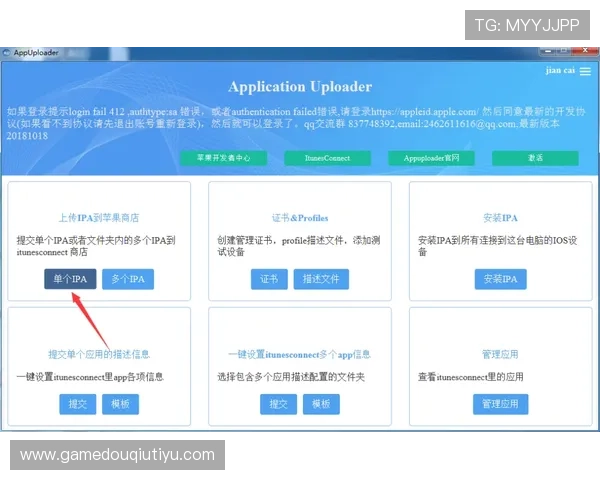Select the 一键设置itunesconnect多个app信息 heading

[x=299, y=354]
